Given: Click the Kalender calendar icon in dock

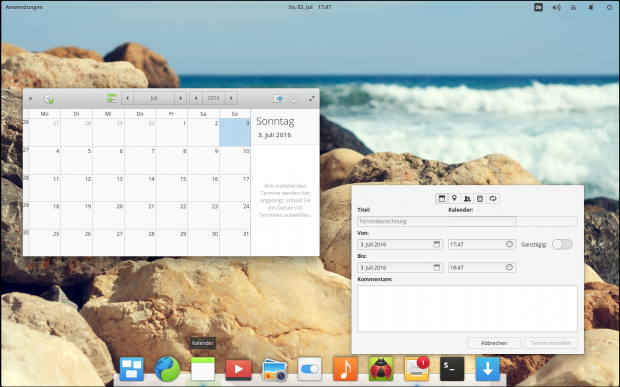Looking at the screenshot, I should (x=203, y=369).
